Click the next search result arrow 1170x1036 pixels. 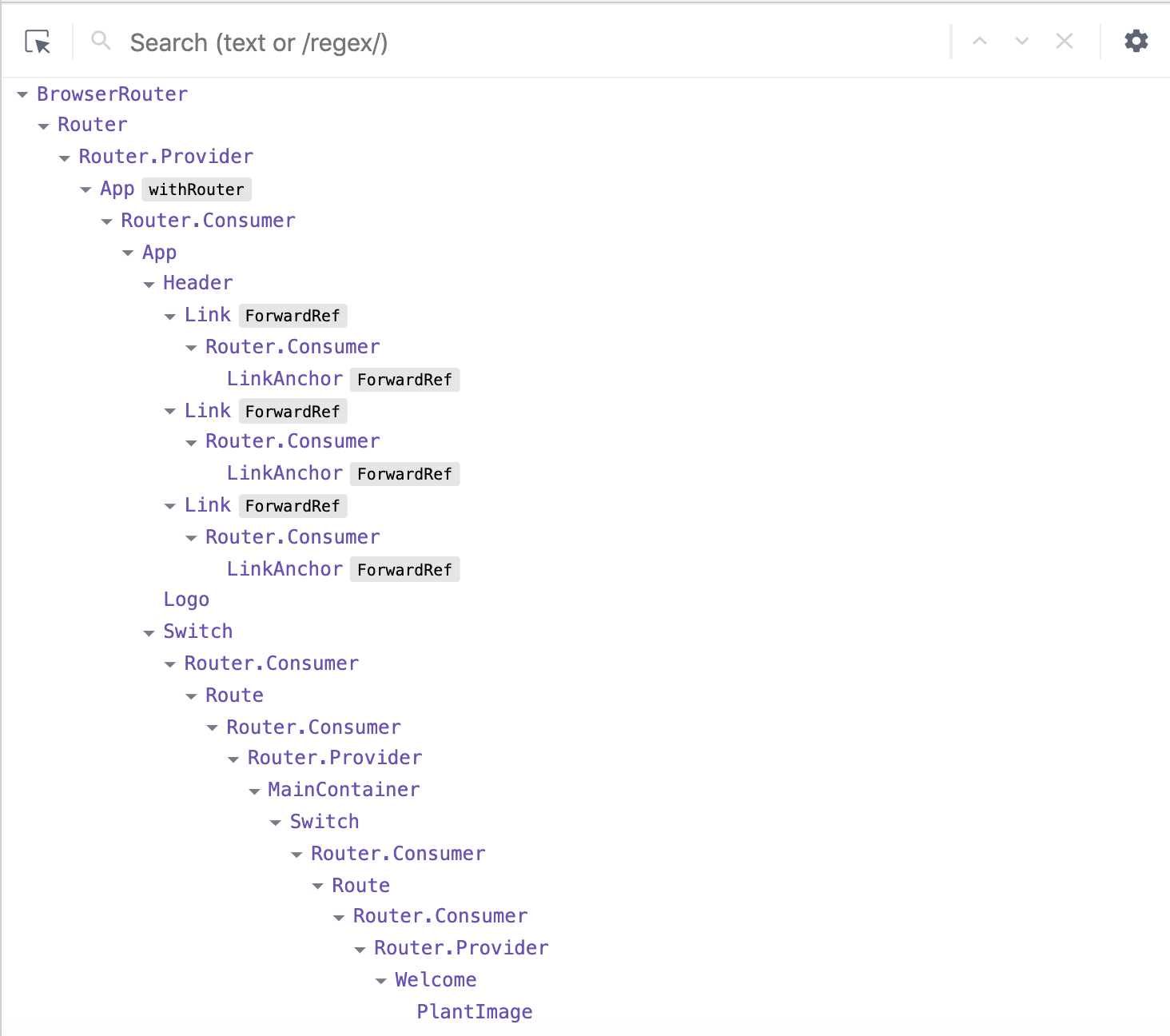click(1022, 41)
